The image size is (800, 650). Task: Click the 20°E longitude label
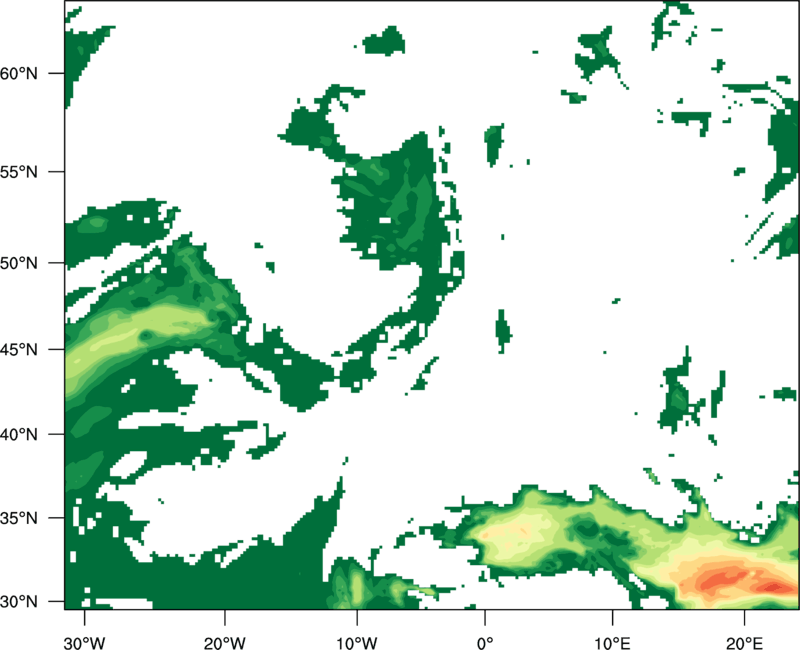(x=744, y=643)
